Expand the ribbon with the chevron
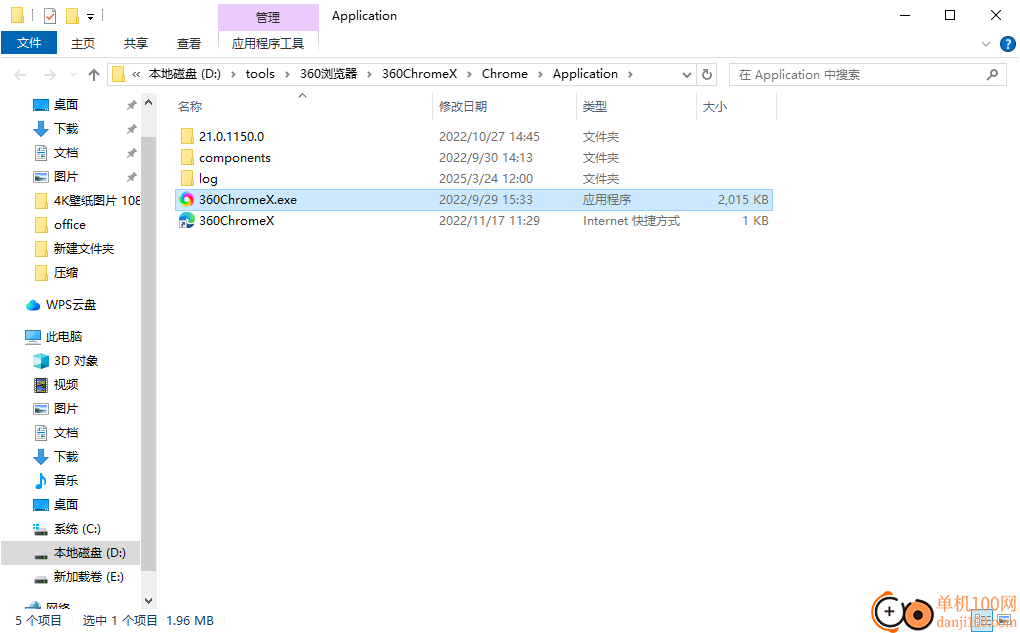The width and height of the screenshot is (1020, 633). coord(986,44)
